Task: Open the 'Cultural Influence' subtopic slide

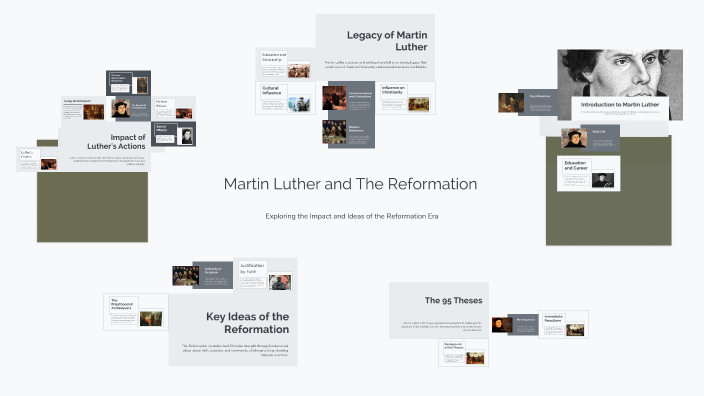Action: point(286,98)
